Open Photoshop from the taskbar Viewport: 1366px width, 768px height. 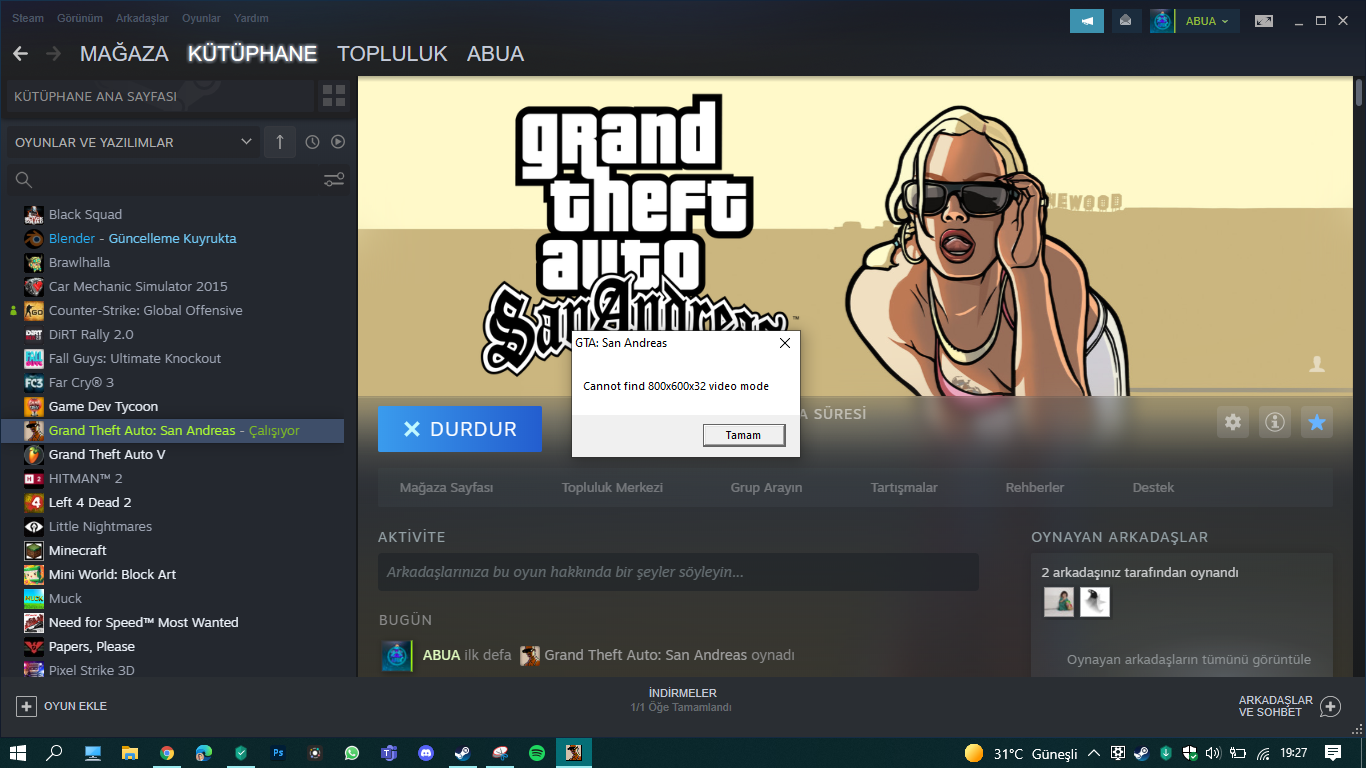(278, 753)
